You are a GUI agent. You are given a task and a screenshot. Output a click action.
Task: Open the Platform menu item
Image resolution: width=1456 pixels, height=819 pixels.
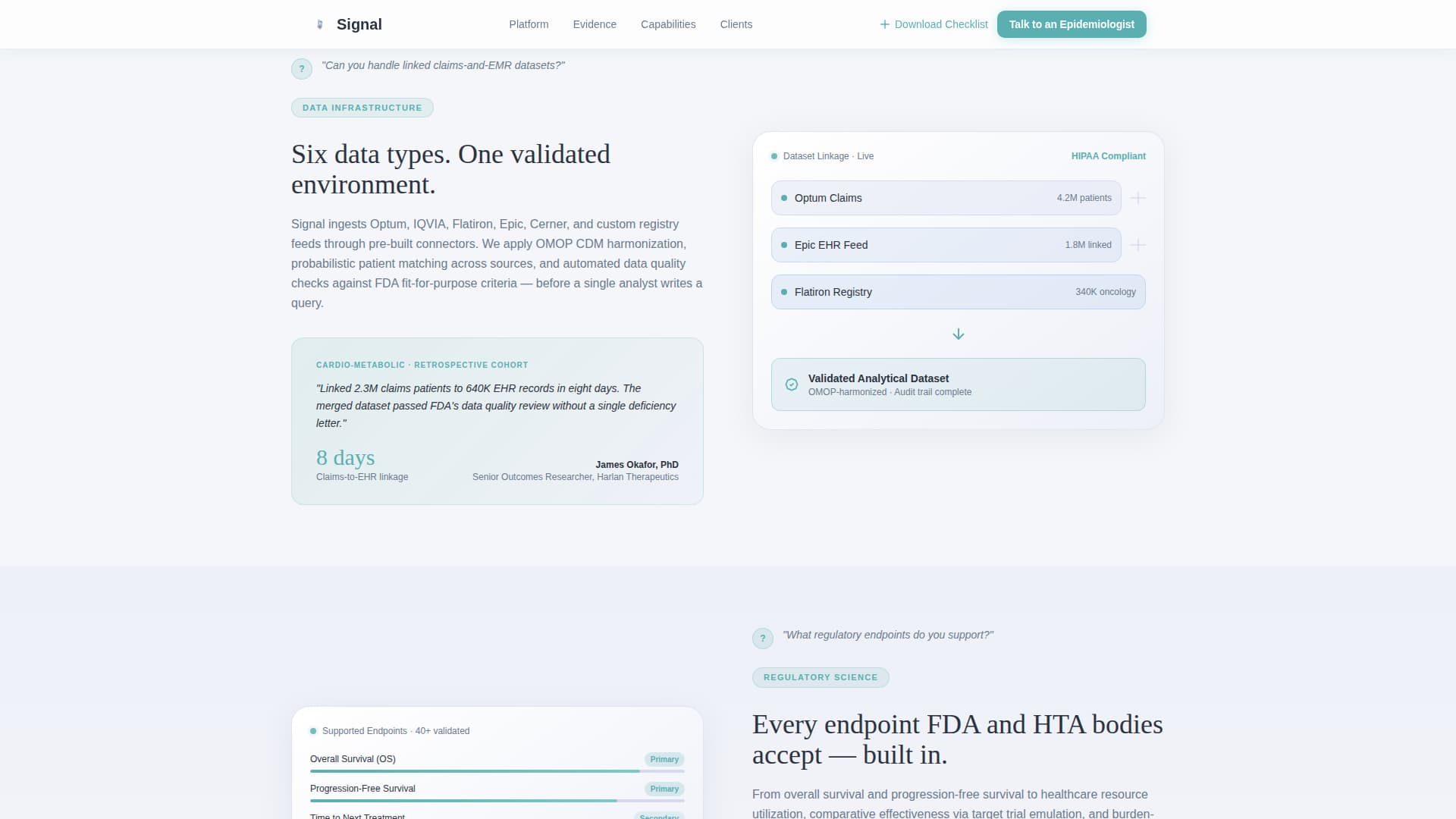(529, 24)
